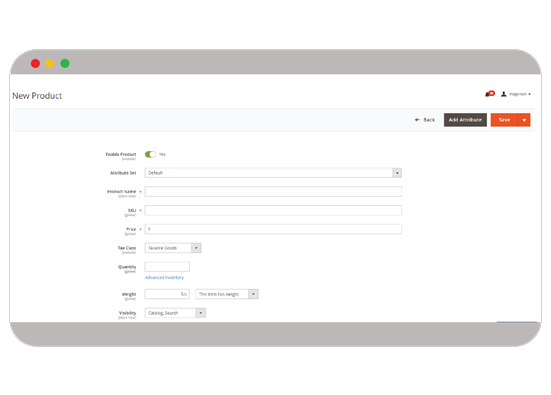Image resolution: width=551 pixels, height=395 pixels.
Task: Go back using the Back link
Action: point(425,120)
